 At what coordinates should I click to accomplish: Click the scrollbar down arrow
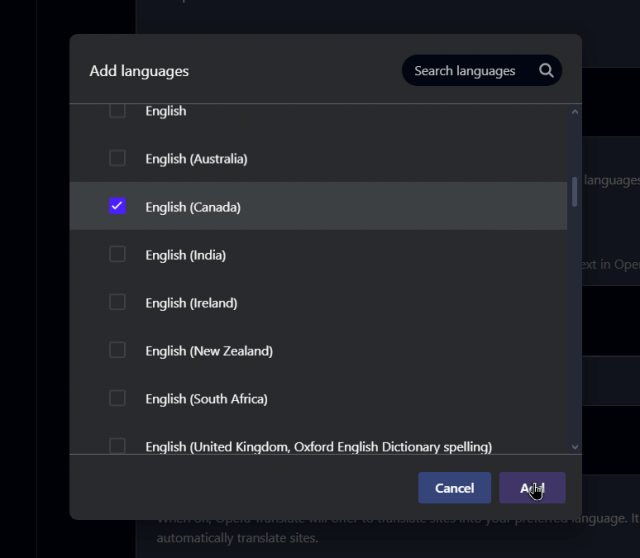pyautogui.click(x=575, y=447)
